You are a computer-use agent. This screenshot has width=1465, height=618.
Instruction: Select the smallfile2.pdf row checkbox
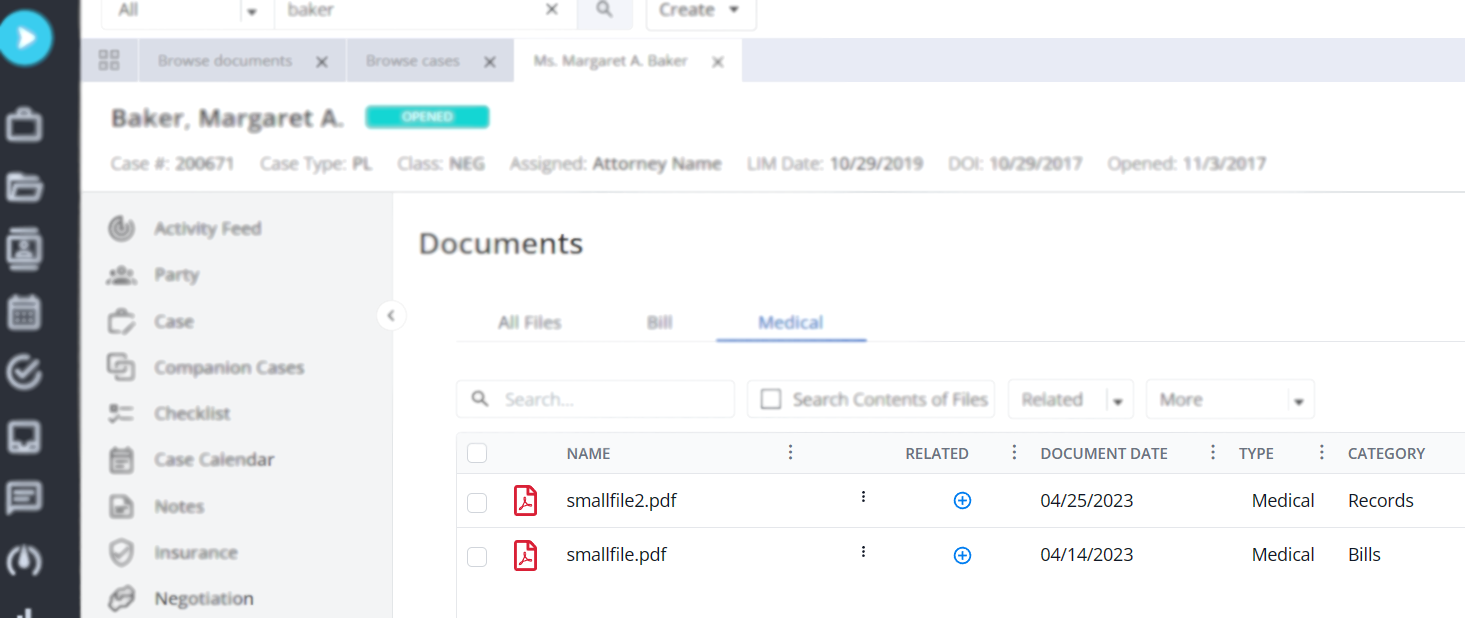click(x=477, y=502)
